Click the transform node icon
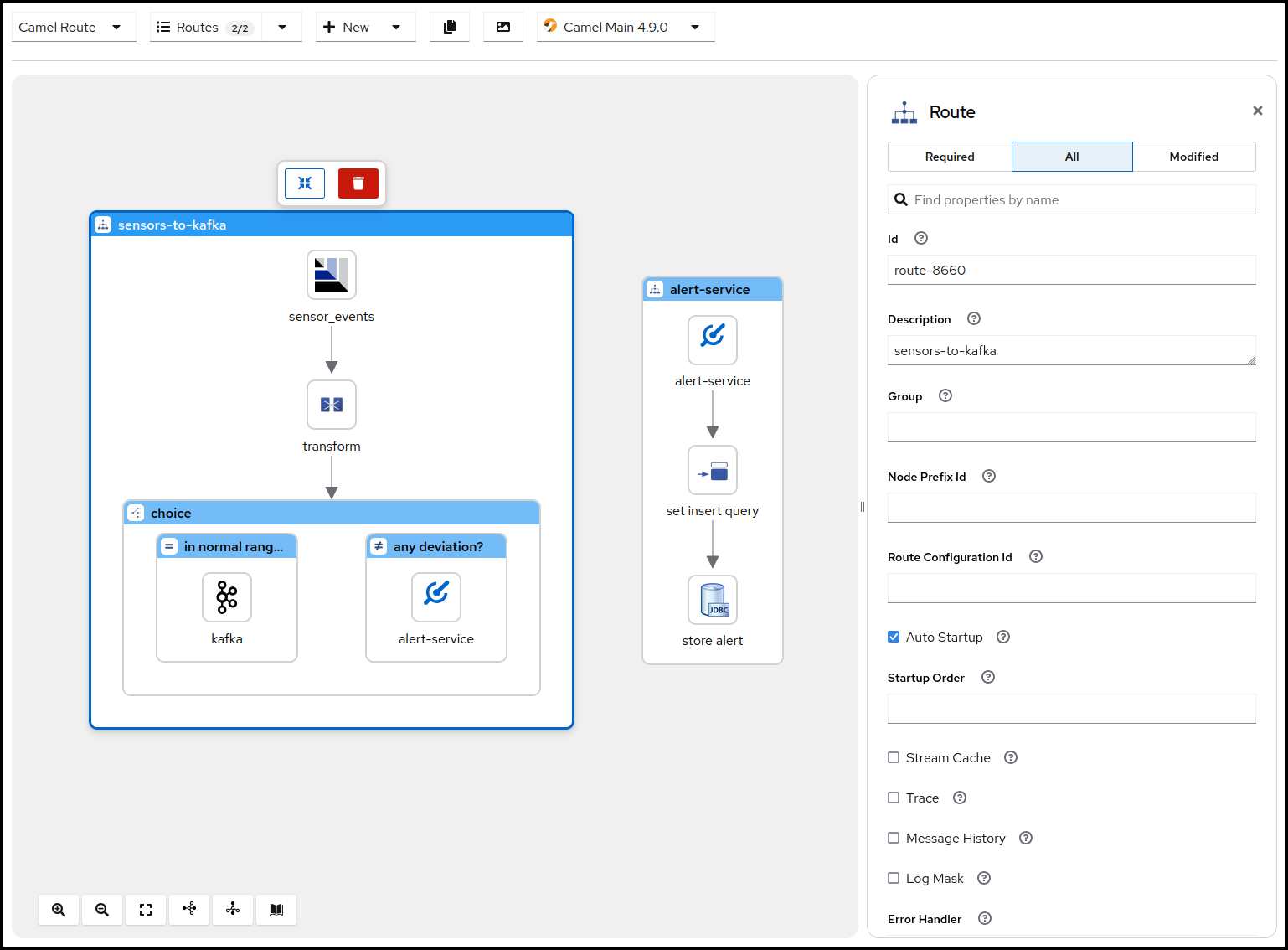 click(332, 405)
